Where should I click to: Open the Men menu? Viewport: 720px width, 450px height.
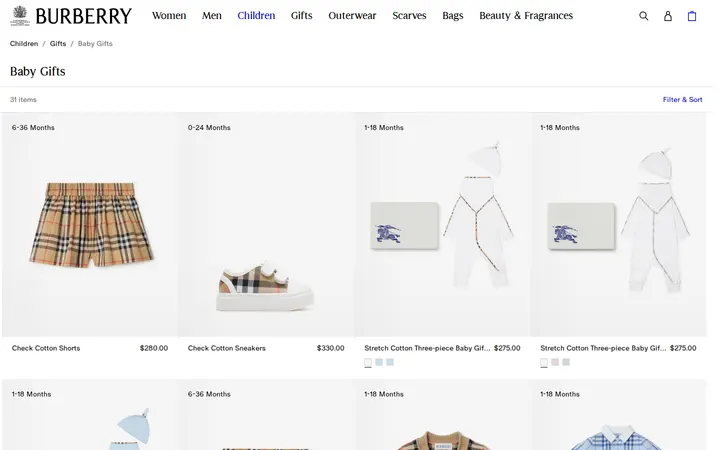click(x=212, y=16)
